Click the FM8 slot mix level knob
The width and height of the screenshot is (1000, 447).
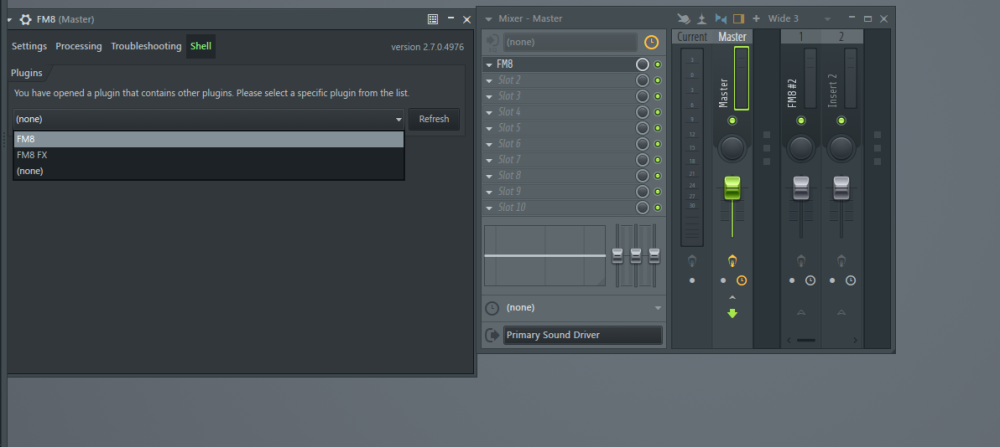(x=642, y=64)
